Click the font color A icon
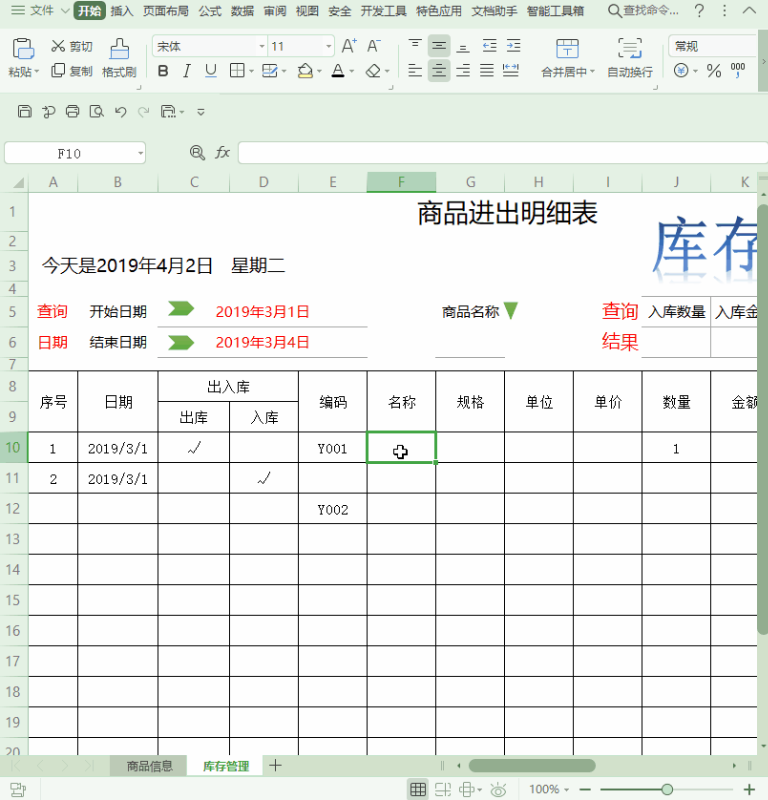 coord(338,70)
